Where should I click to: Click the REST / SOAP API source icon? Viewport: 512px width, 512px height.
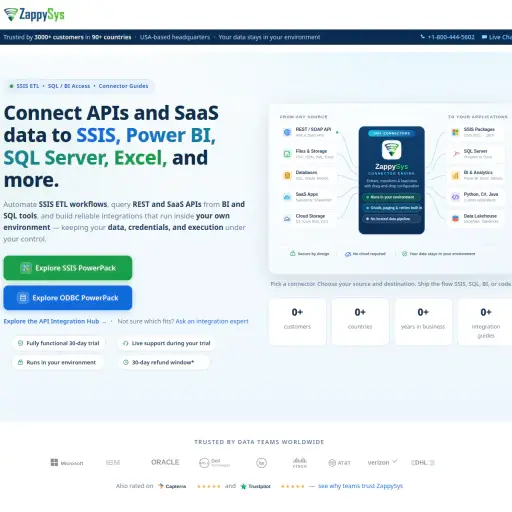[287, 132]
